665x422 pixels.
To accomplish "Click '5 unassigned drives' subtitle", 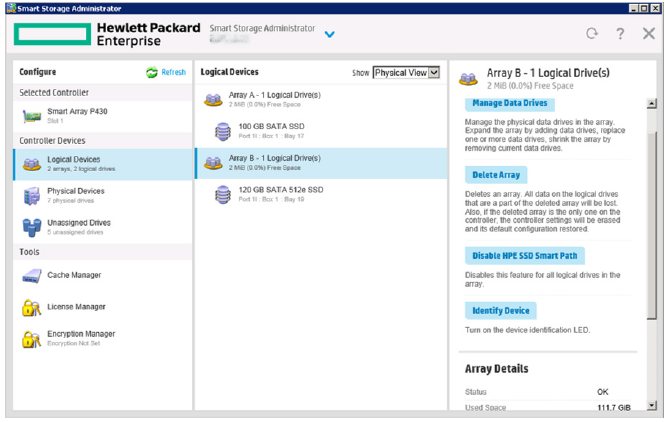I will coord(75,232).
